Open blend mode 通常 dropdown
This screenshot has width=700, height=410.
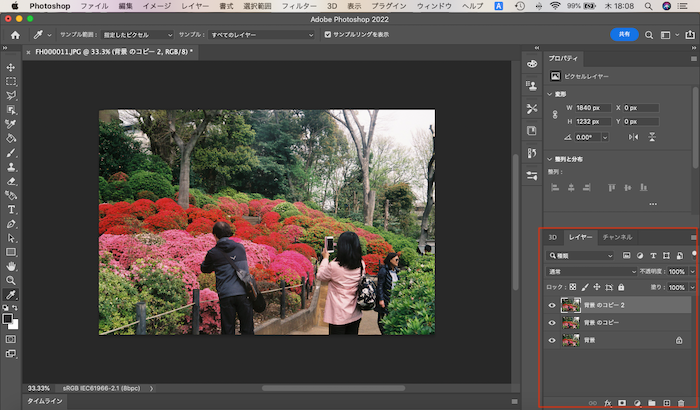click(x=592, y=271)
